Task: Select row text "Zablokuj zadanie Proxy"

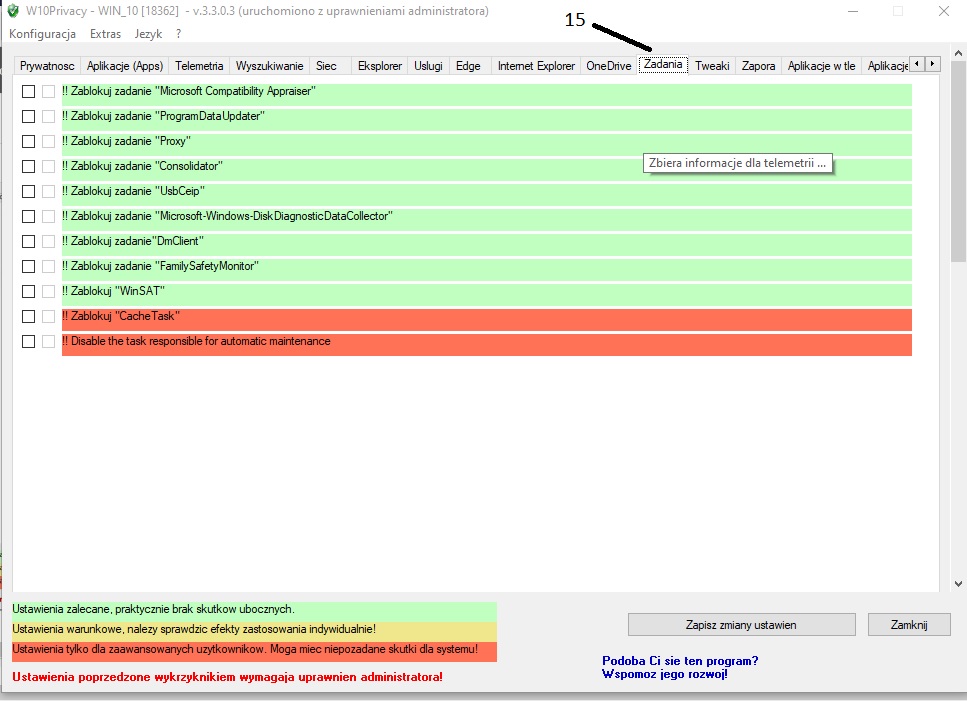Action: (126, 141)
